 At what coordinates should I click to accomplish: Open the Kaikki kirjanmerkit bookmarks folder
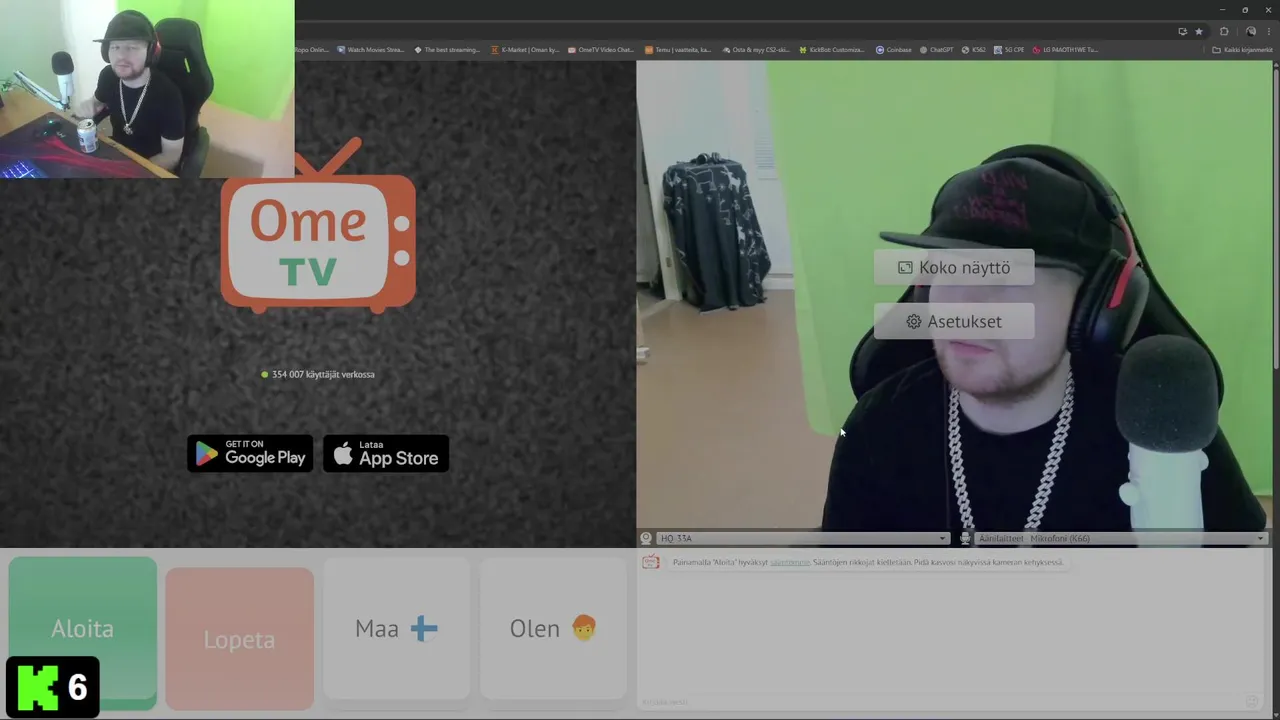pos(1243,49)
